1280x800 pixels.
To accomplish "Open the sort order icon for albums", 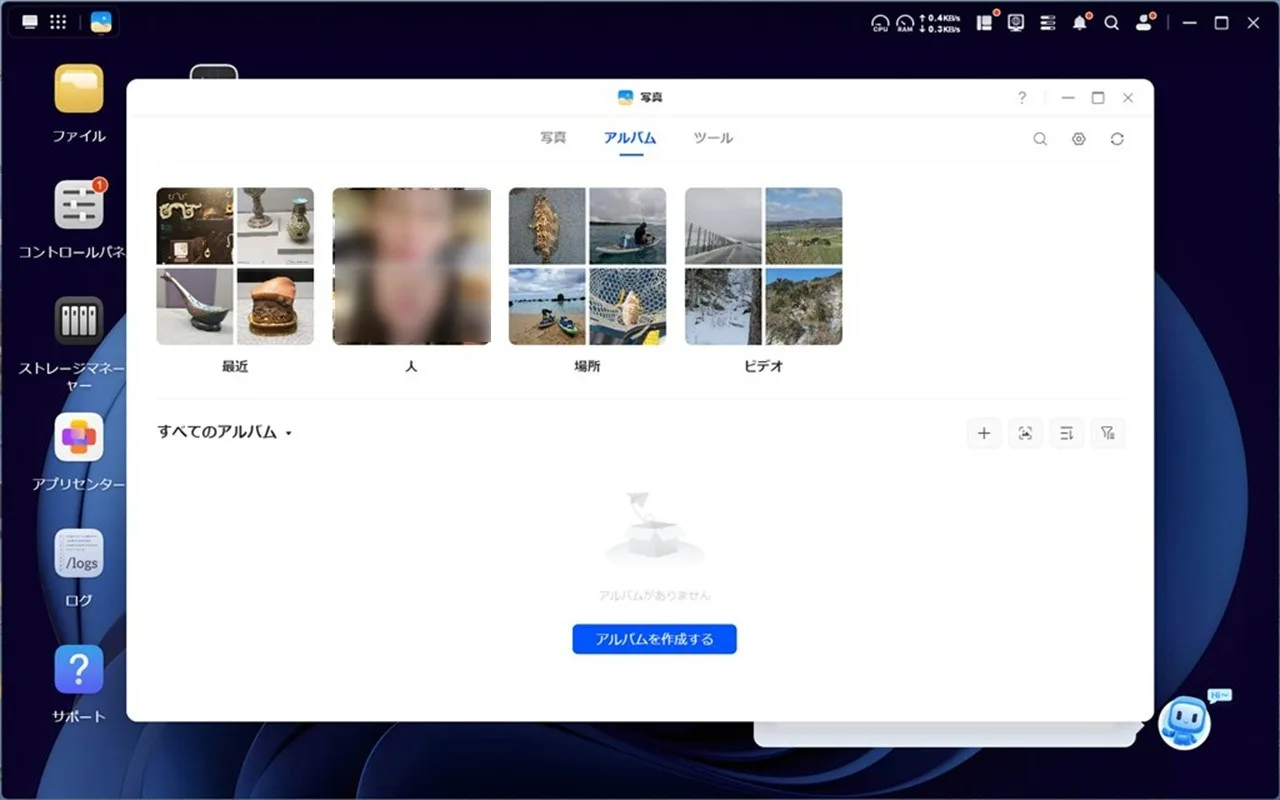I will [x=1066, y=433].
